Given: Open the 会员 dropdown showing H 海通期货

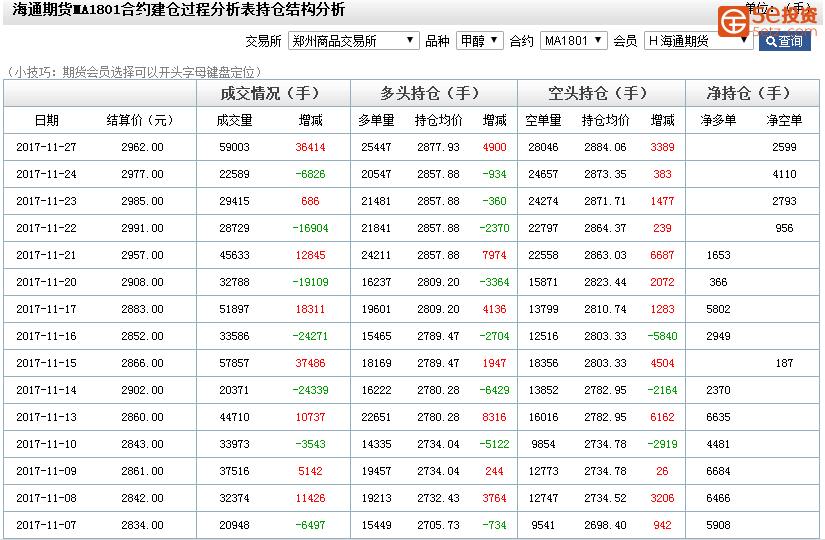Looking at the screenshot, I should pyautogui.click(x=699, y=41).
